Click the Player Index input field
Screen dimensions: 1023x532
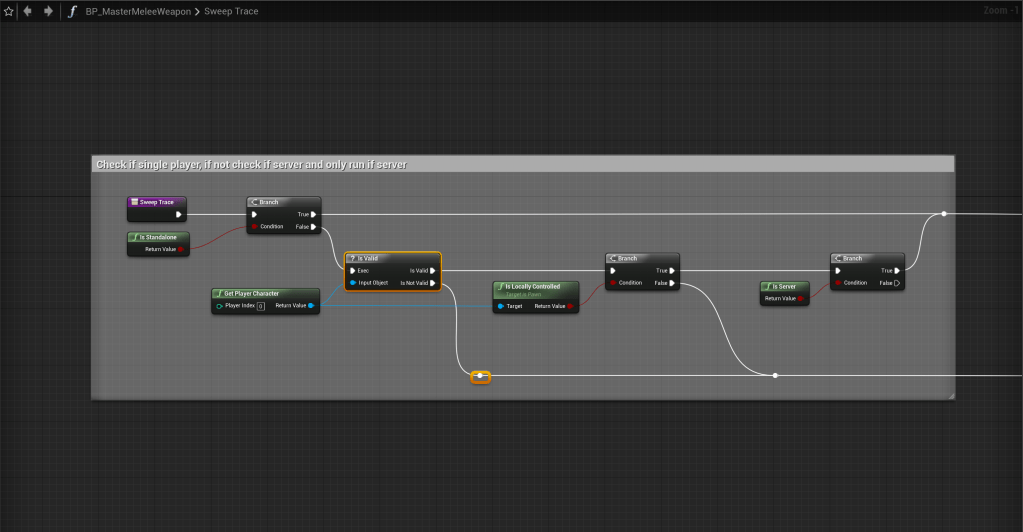point(260,306)
